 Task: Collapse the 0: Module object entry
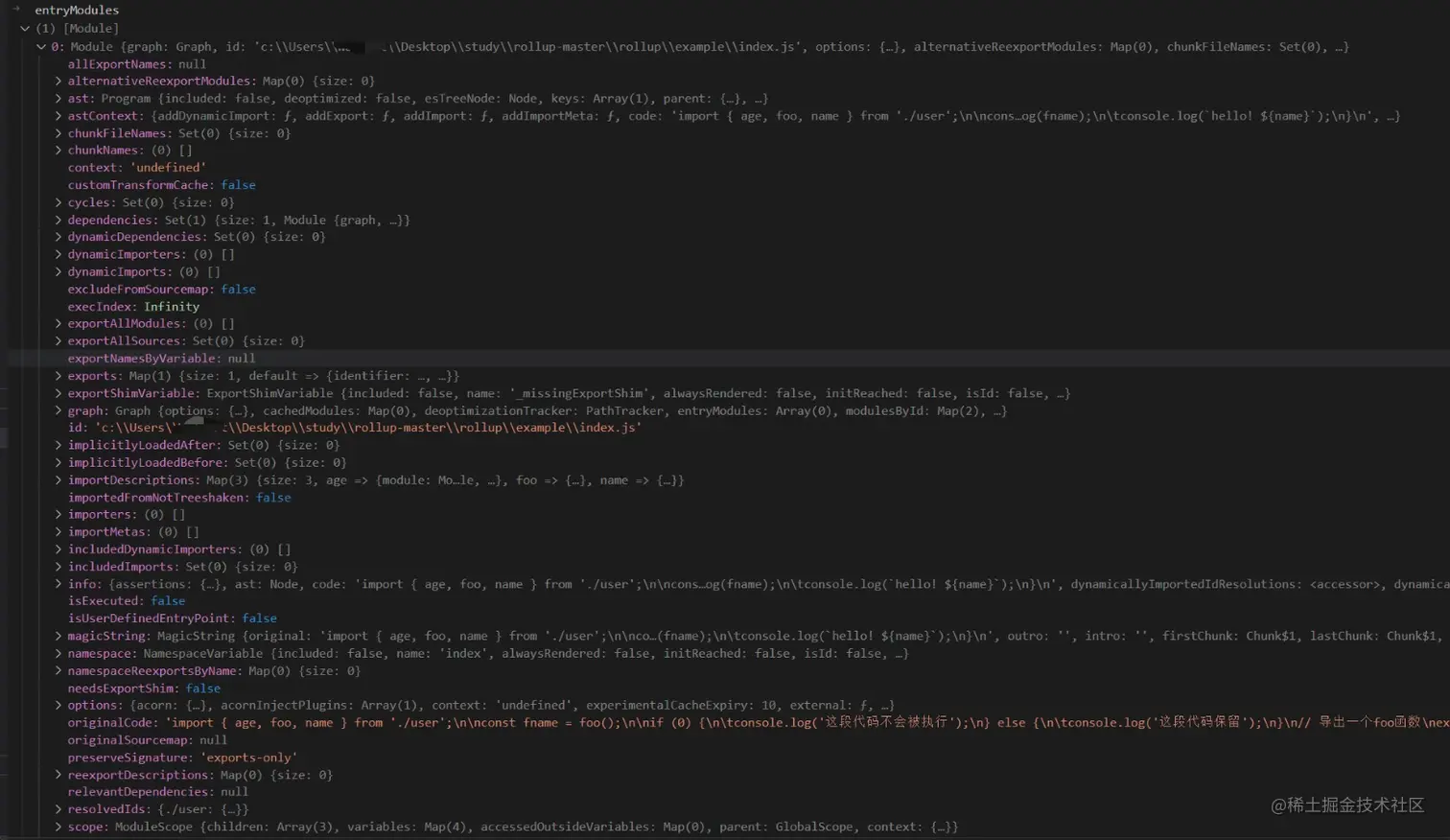[x=41, y=46]
